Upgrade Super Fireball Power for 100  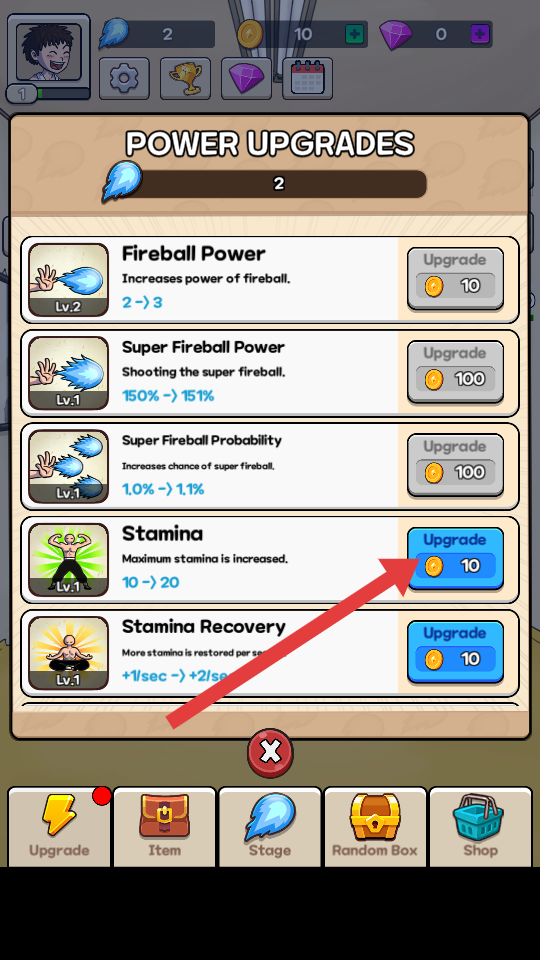pyautogui.click(x=455, y=372)
